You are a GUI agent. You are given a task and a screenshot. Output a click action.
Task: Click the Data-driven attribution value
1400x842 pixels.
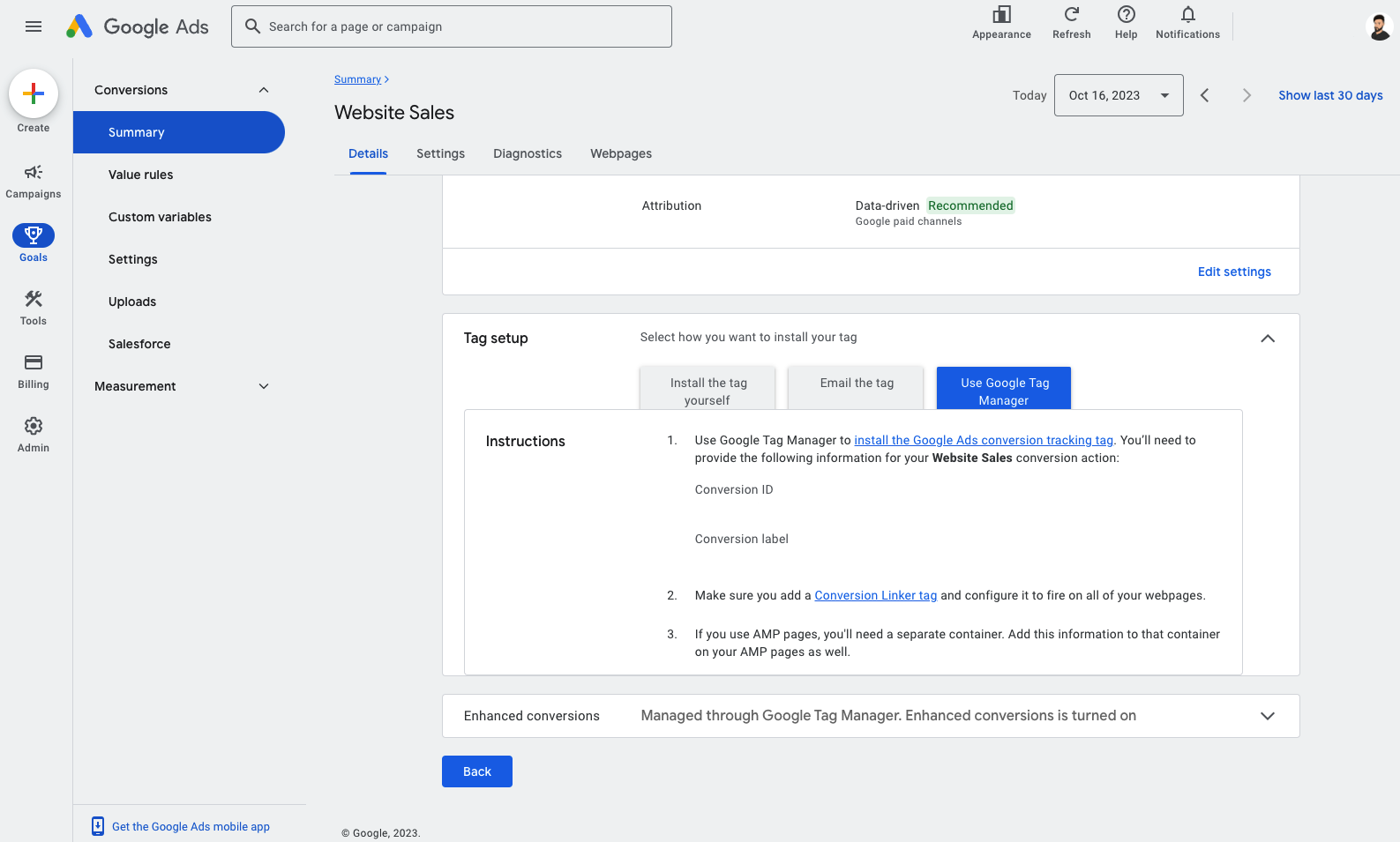pyautogui.click(x=887, y=205)
